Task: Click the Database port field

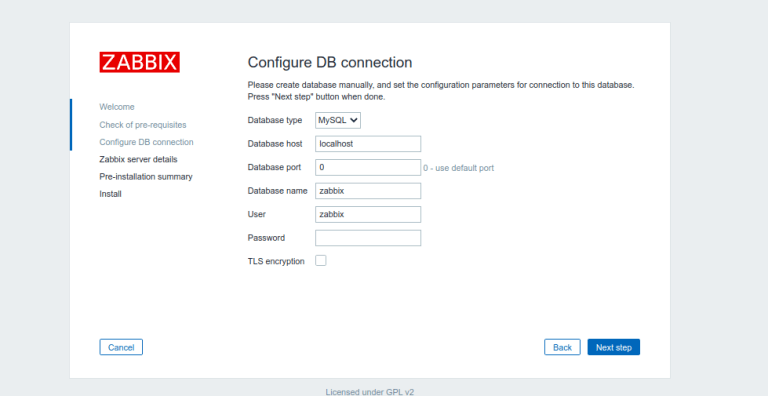Action: point(368,168)
